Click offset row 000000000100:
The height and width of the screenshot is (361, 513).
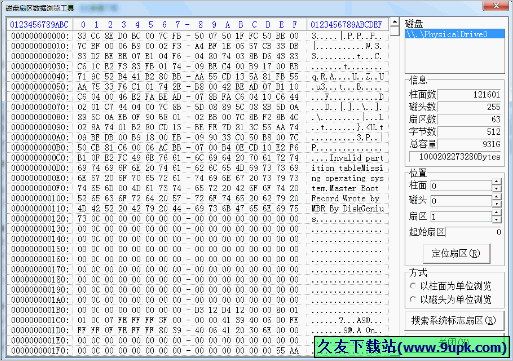(x=40, y=198)
